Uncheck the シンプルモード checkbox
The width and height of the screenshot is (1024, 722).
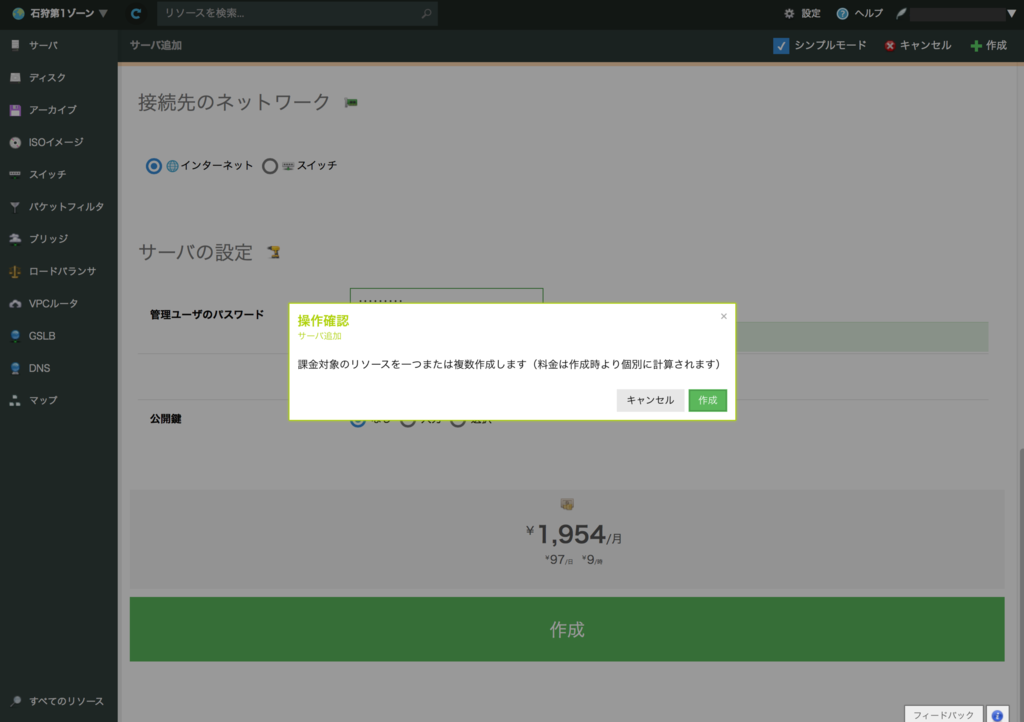click(780, 45)
